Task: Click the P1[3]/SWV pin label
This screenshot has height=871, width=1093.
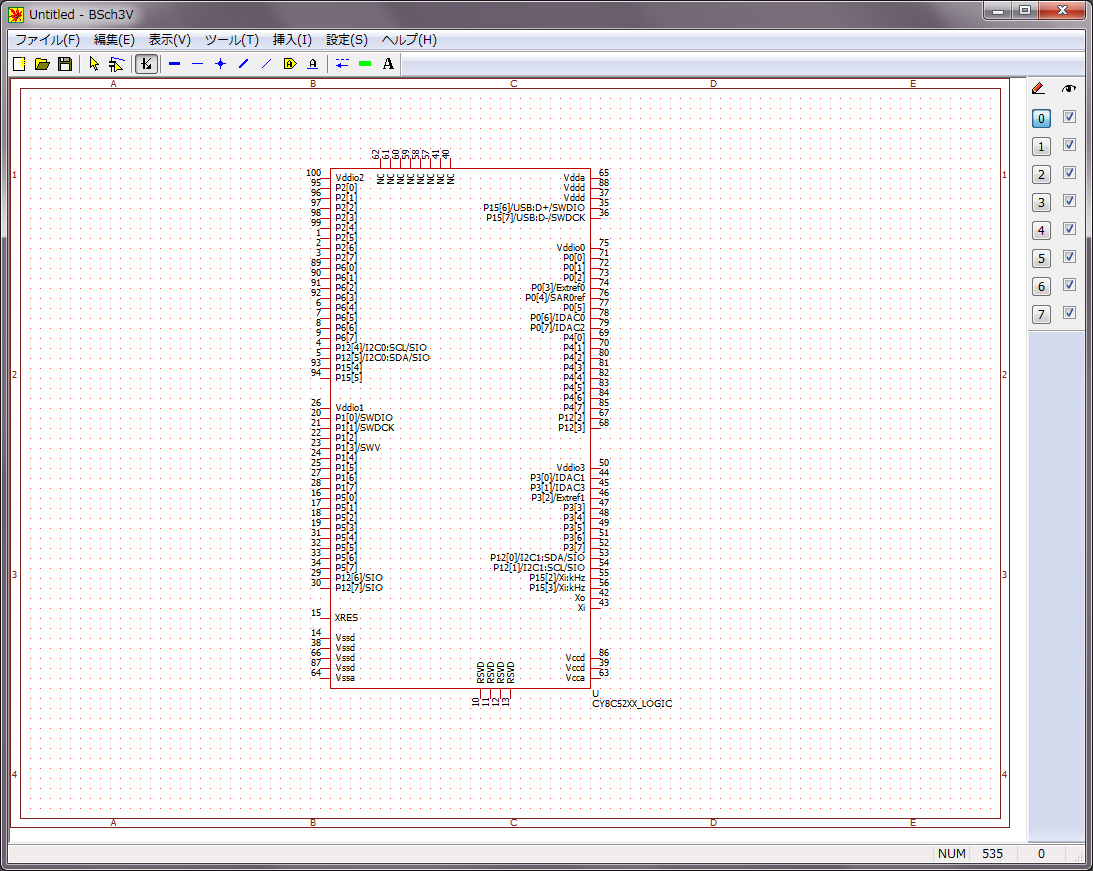Action: coord(358,448)
